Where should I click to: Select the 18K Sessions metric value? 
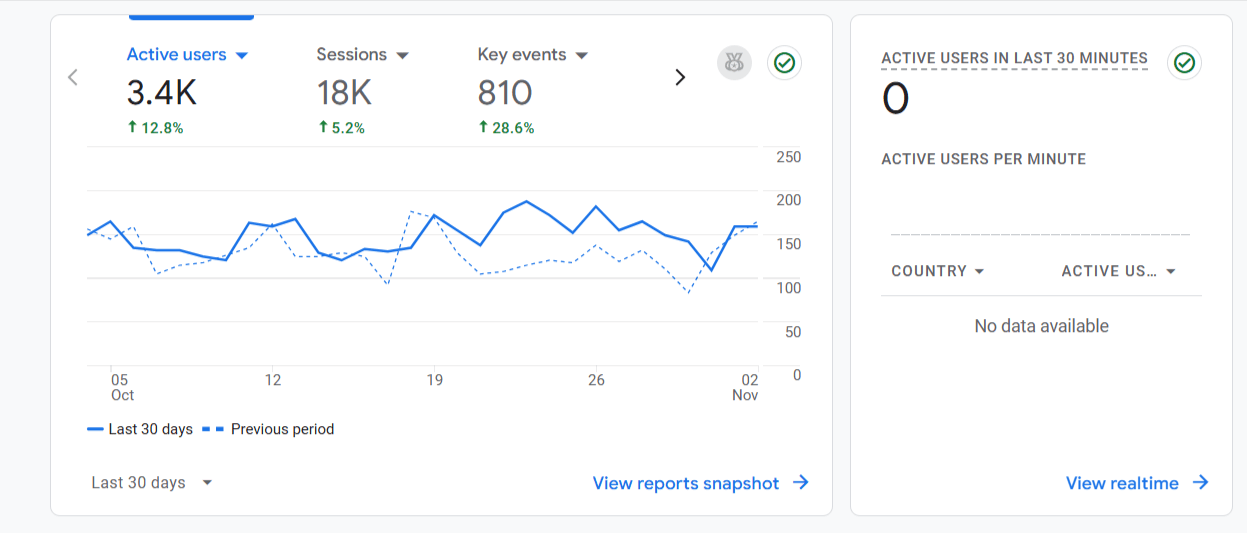click(344, 93)
